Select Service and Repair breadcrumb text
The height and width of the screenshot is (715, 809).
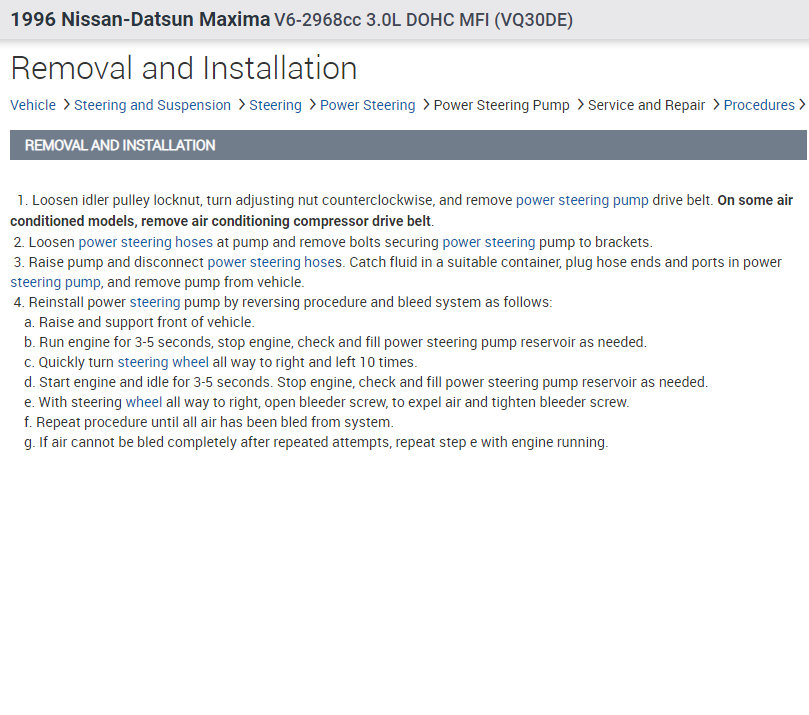646,105
